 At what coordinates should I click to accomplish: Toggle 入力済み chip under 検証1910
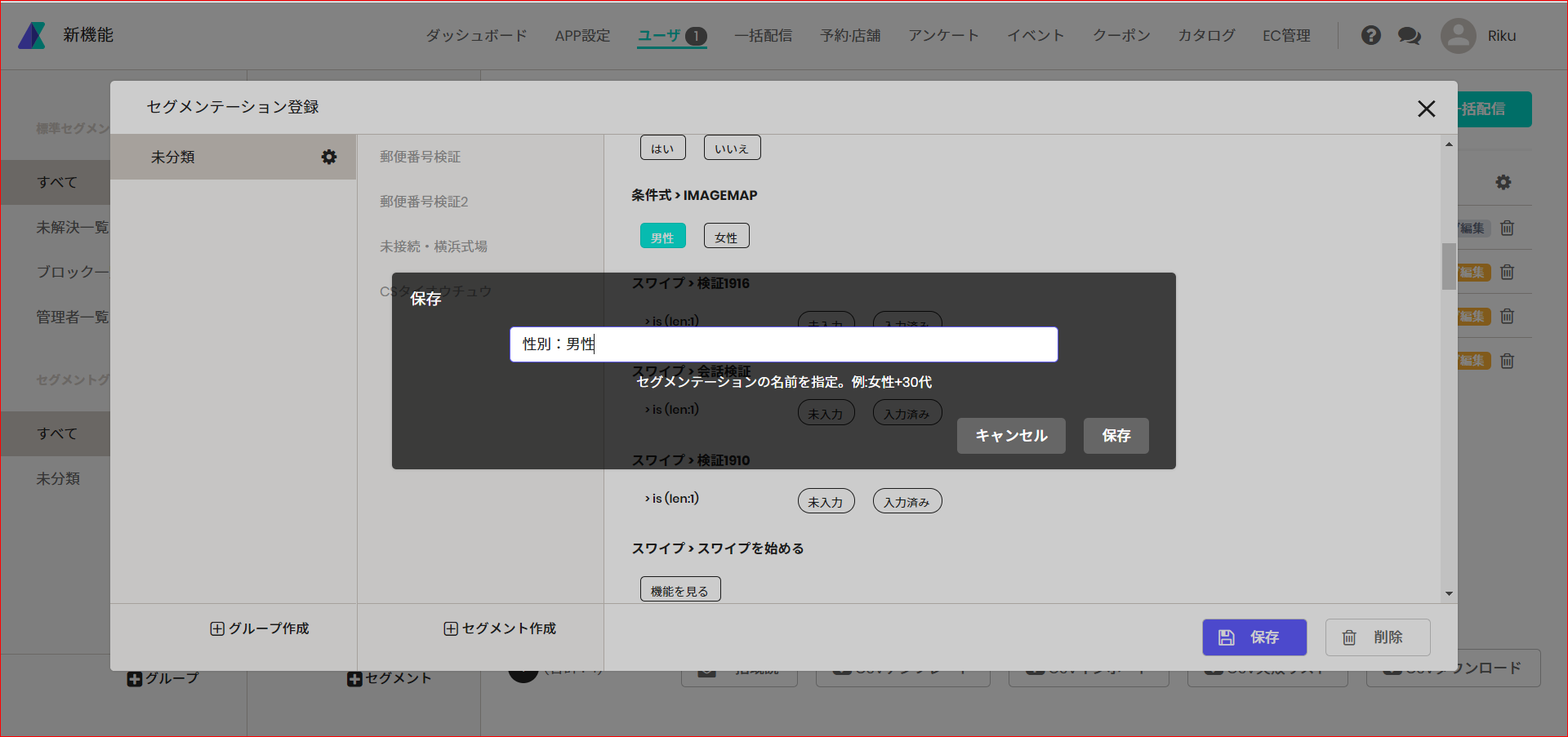[907, 501]
